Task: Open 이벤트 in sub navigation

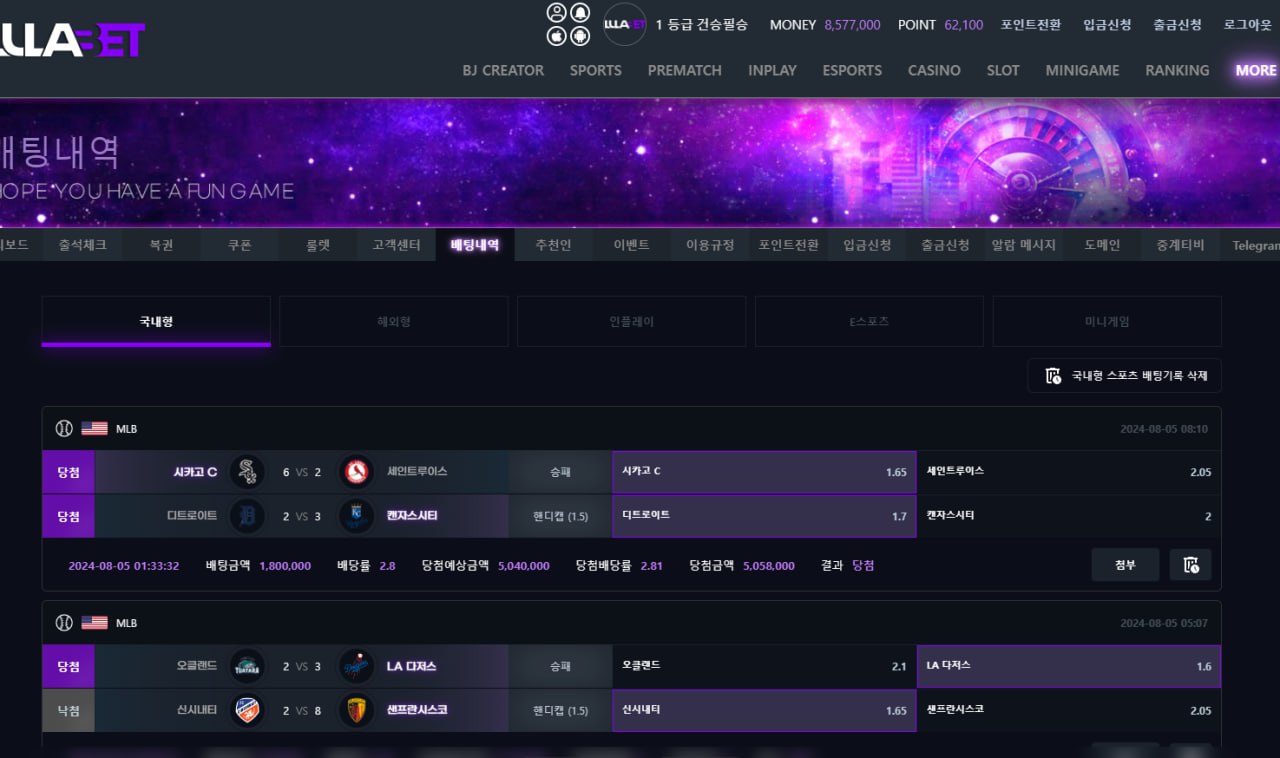Action: pyautogui.click(x=632, y=245)
